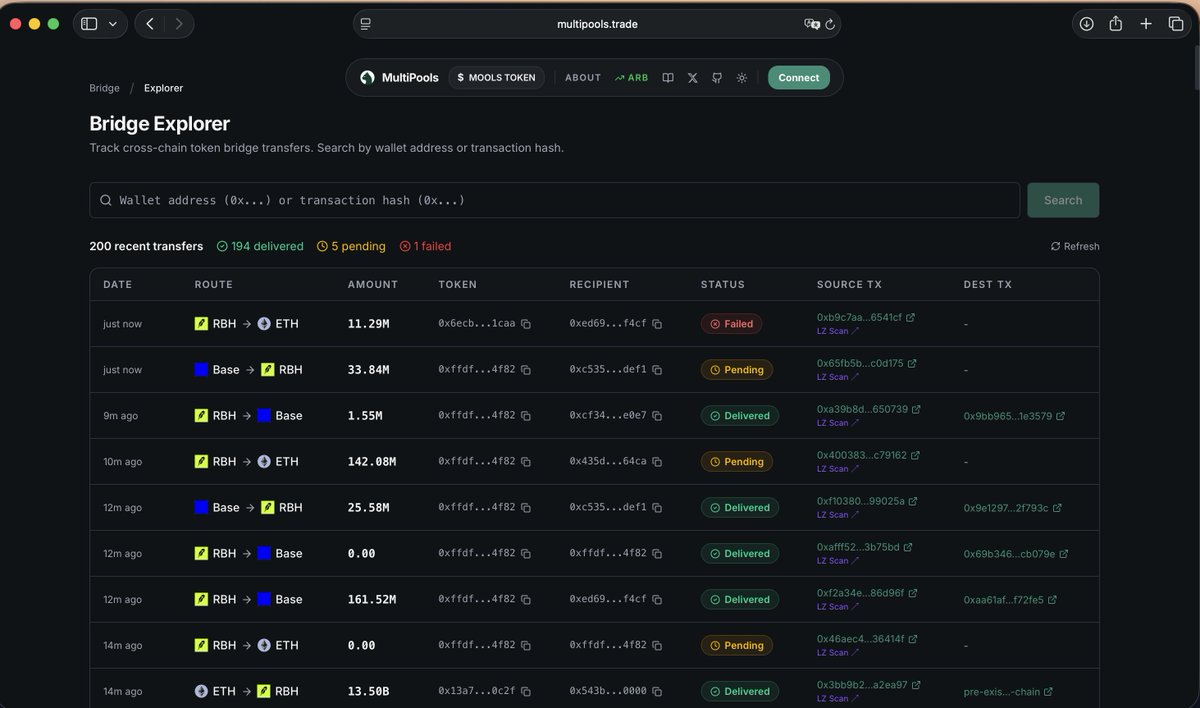
Task: Open destination tx 0xaa61af...f72fe5
Action: pos(1010,600)
